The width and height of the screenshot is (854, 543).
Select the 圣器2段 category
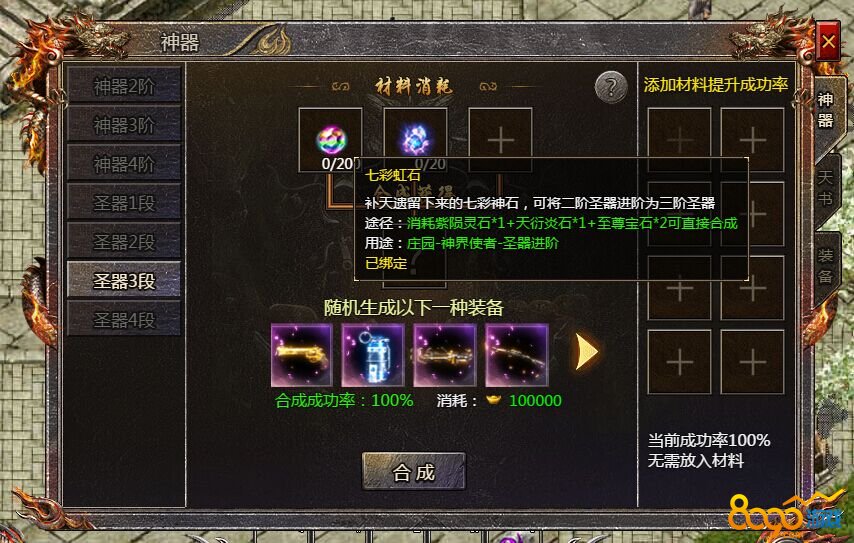coord(124,242)
